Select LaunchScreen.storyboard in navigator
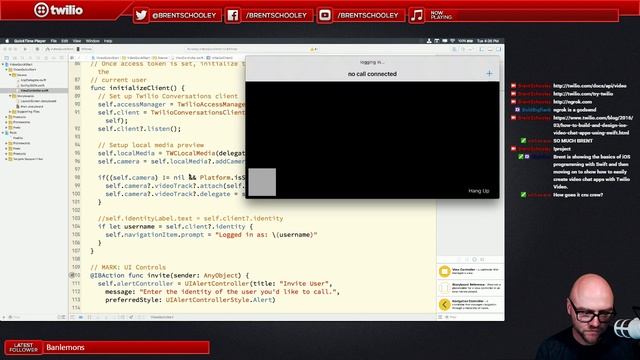This screenshot has height=360, width=640. [38, 101]
